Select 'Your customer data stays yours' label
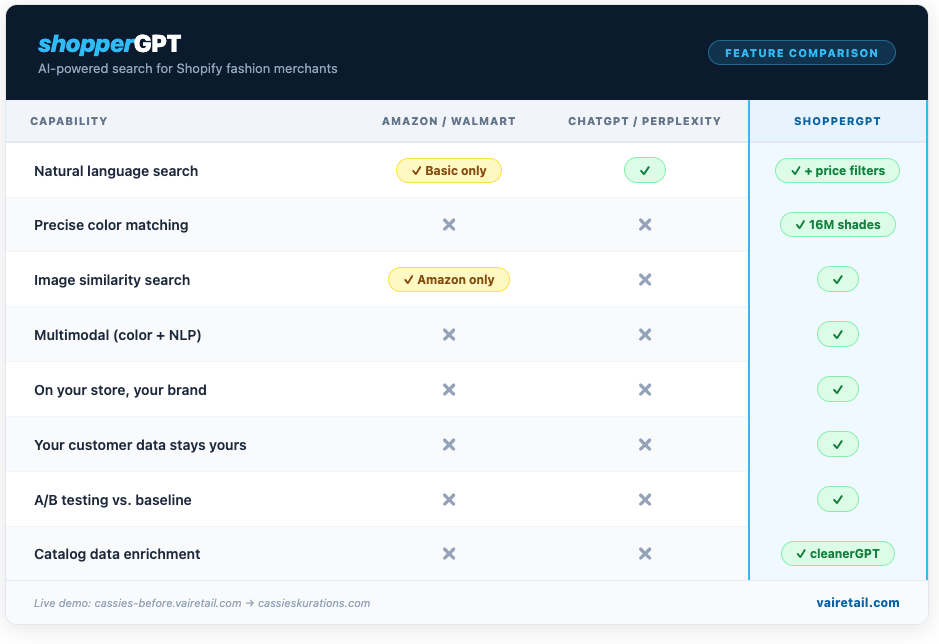The height and width of the screenshot is (644, 939). click(x=140, y=445)
